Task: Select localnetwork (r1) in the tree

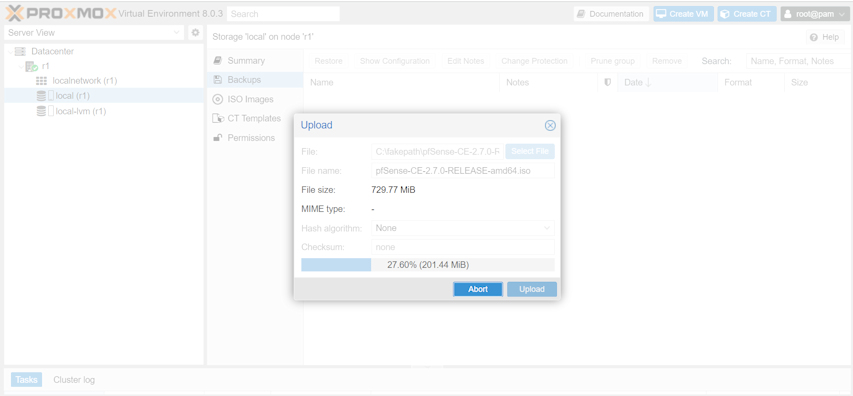Action: [104, 81]
